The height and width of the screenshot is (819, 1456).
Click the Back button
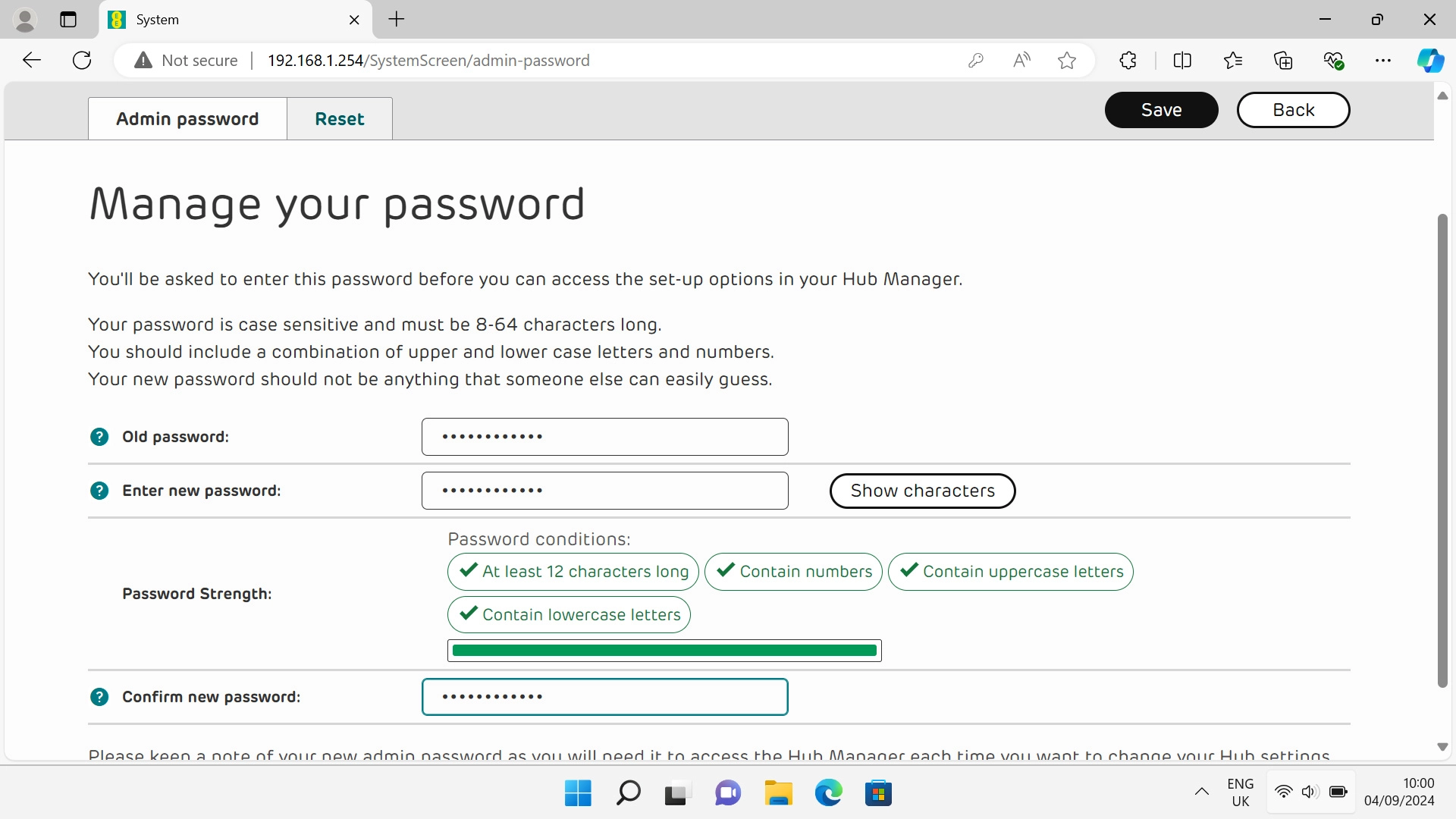pos(1293,110)
